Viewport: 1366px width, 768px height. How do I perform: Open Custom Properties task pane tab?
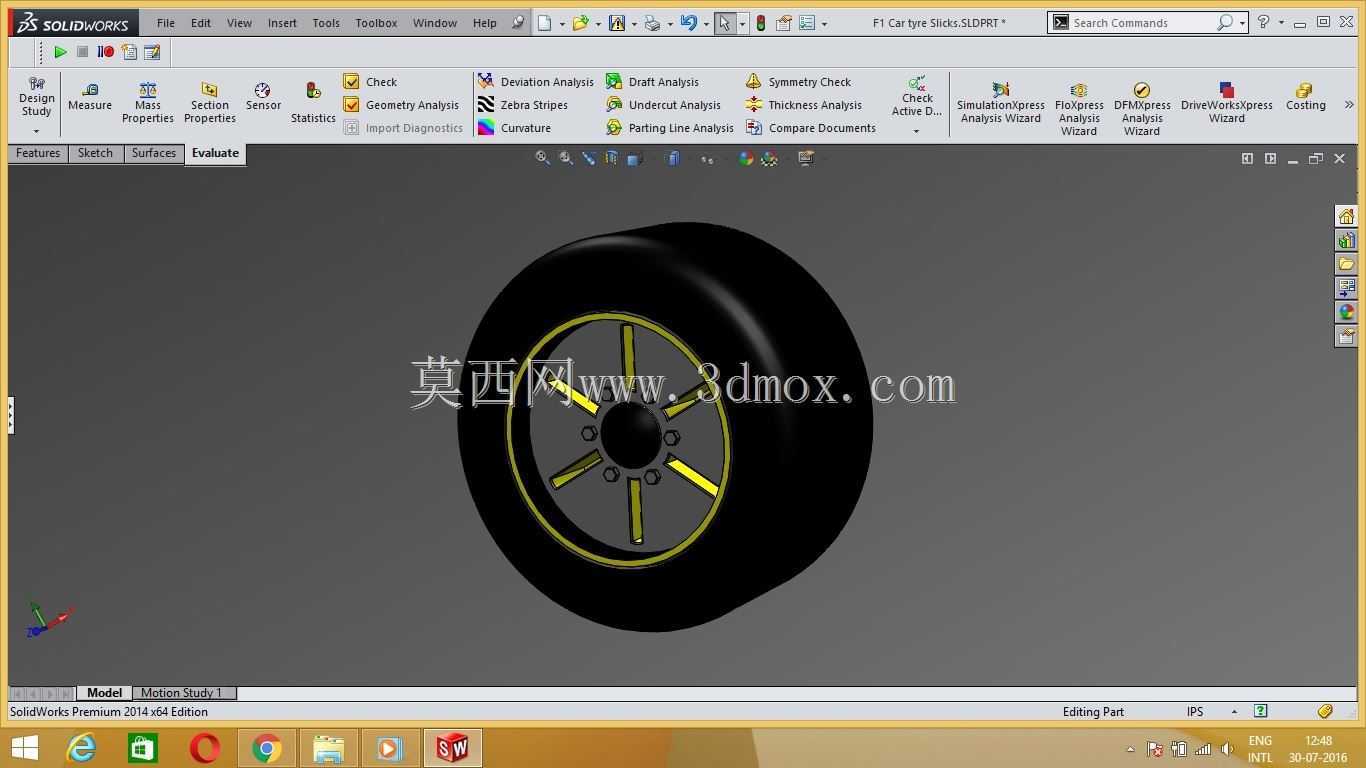[1346, 336]
